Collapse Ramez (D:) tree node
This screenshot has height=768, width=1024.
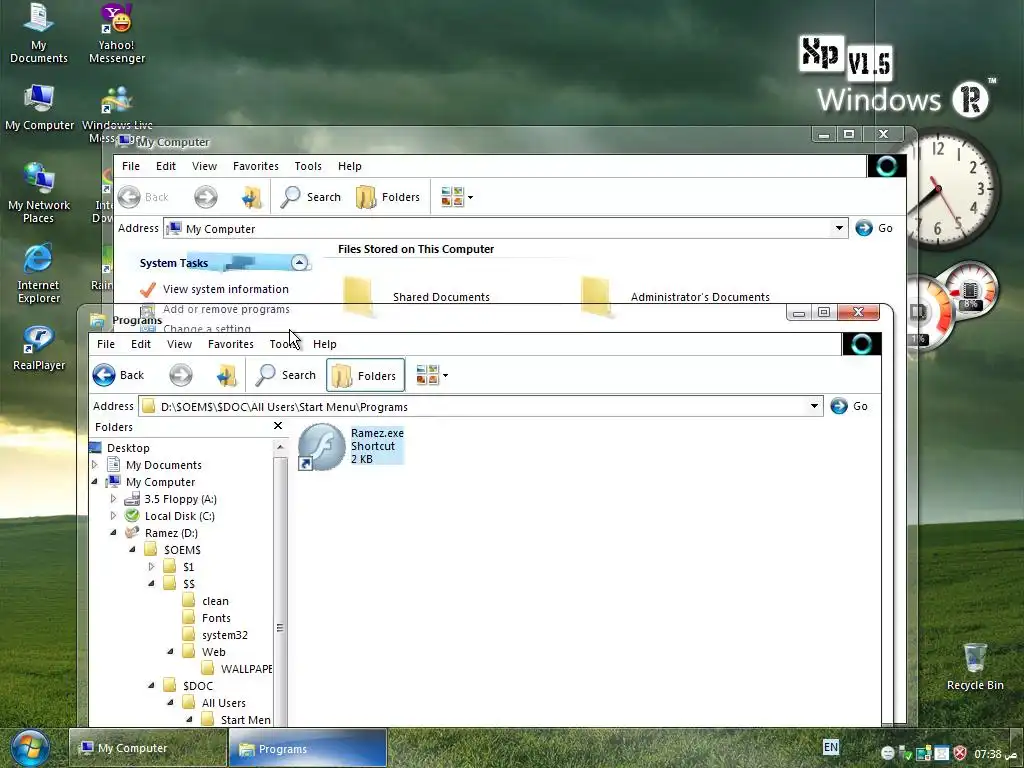(x=114, y=532)
